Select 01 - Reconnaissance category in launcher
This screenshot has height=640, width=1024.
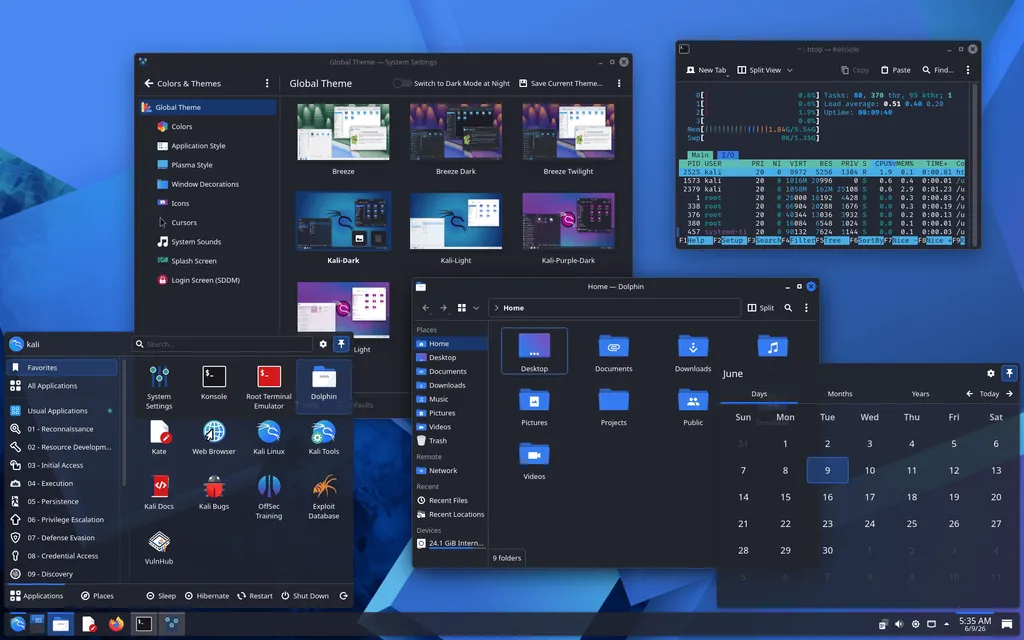click(63, 429)
